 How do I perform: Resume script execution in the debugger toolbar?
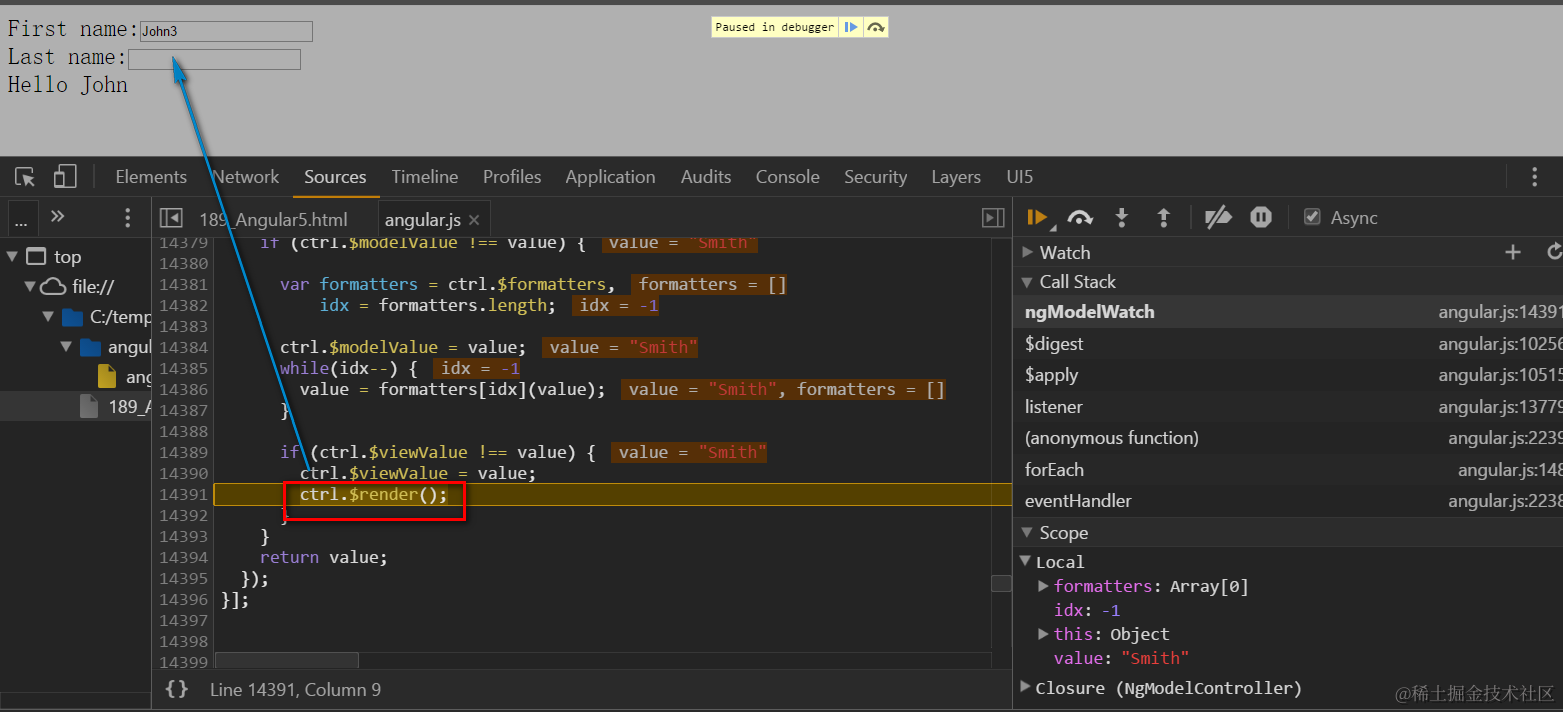(x=1037, y=217)
